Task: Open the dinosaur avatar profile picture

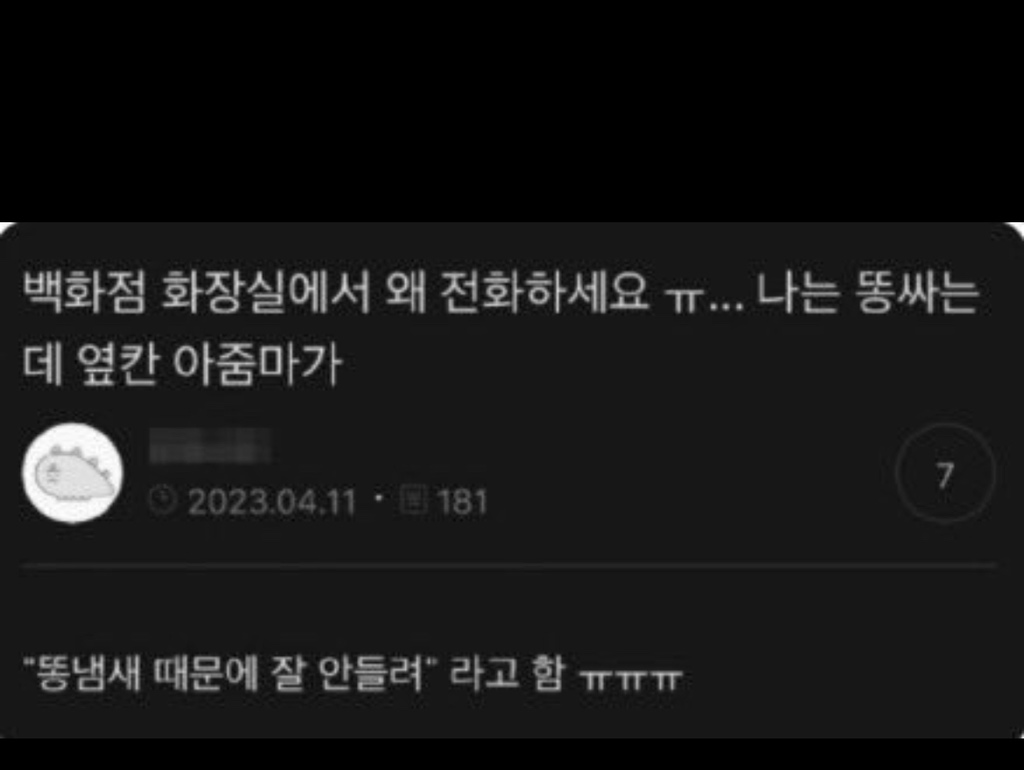Action: click(x=72, y=473)
